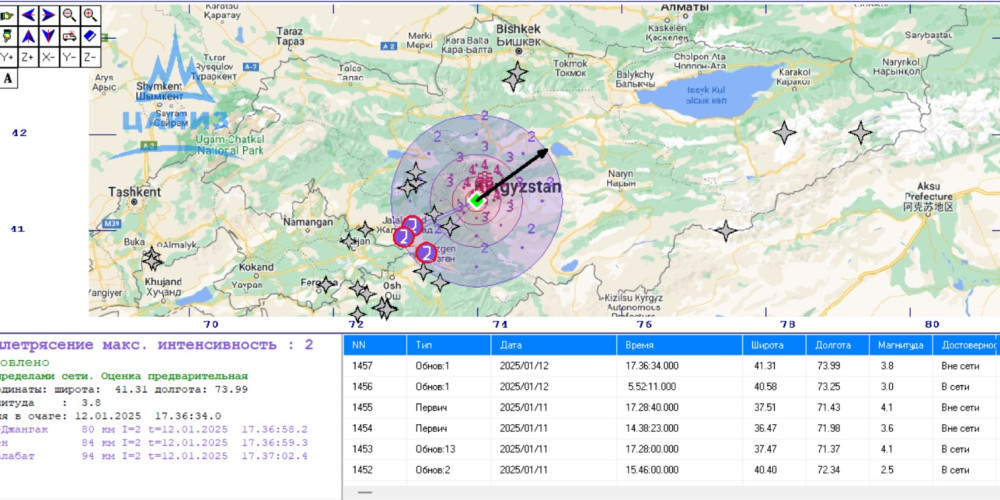Click the zoom out magnifier icon
This screenshot has height=500, width=1000.
[70, 15]
